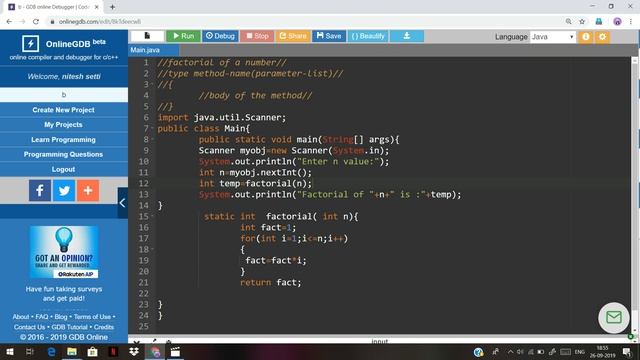Open the FAQ link
The width and height of the screenshot is (640, 360).
42,317
